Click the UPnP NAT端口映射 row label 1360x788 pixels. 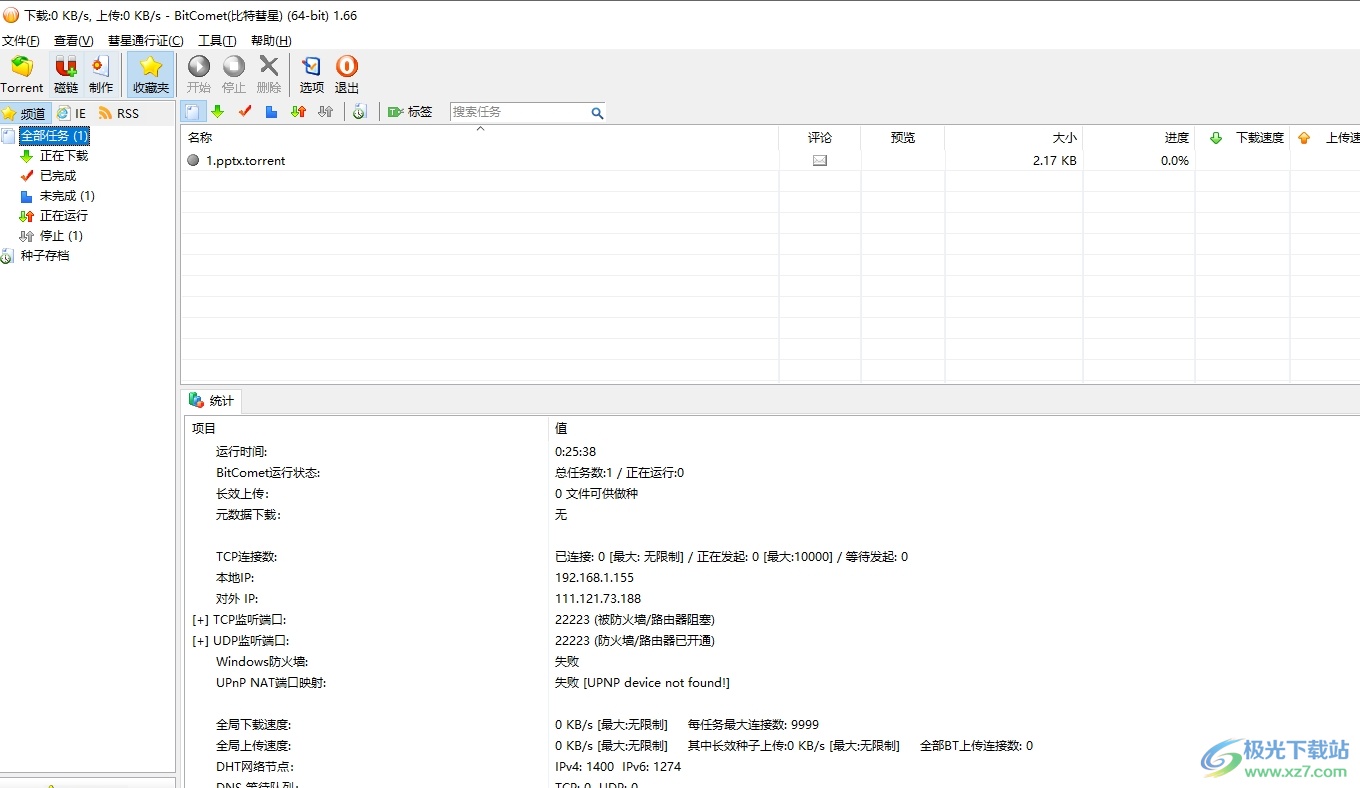point(271,683)
